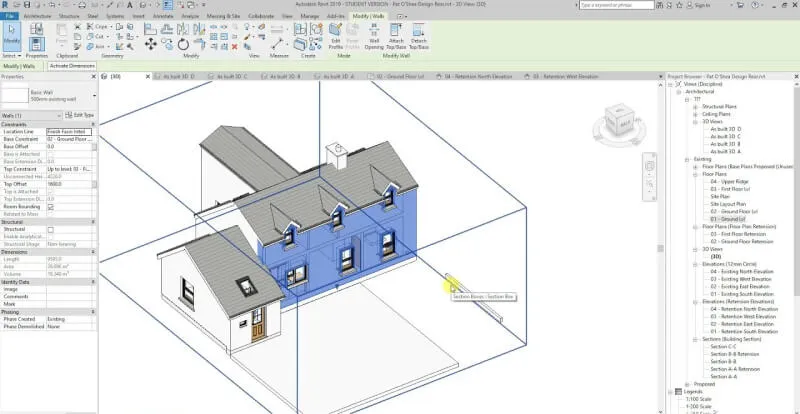Click Detach Top/Base tool
The width and height of the screenshot is (800, 414).
click(418, 36)
